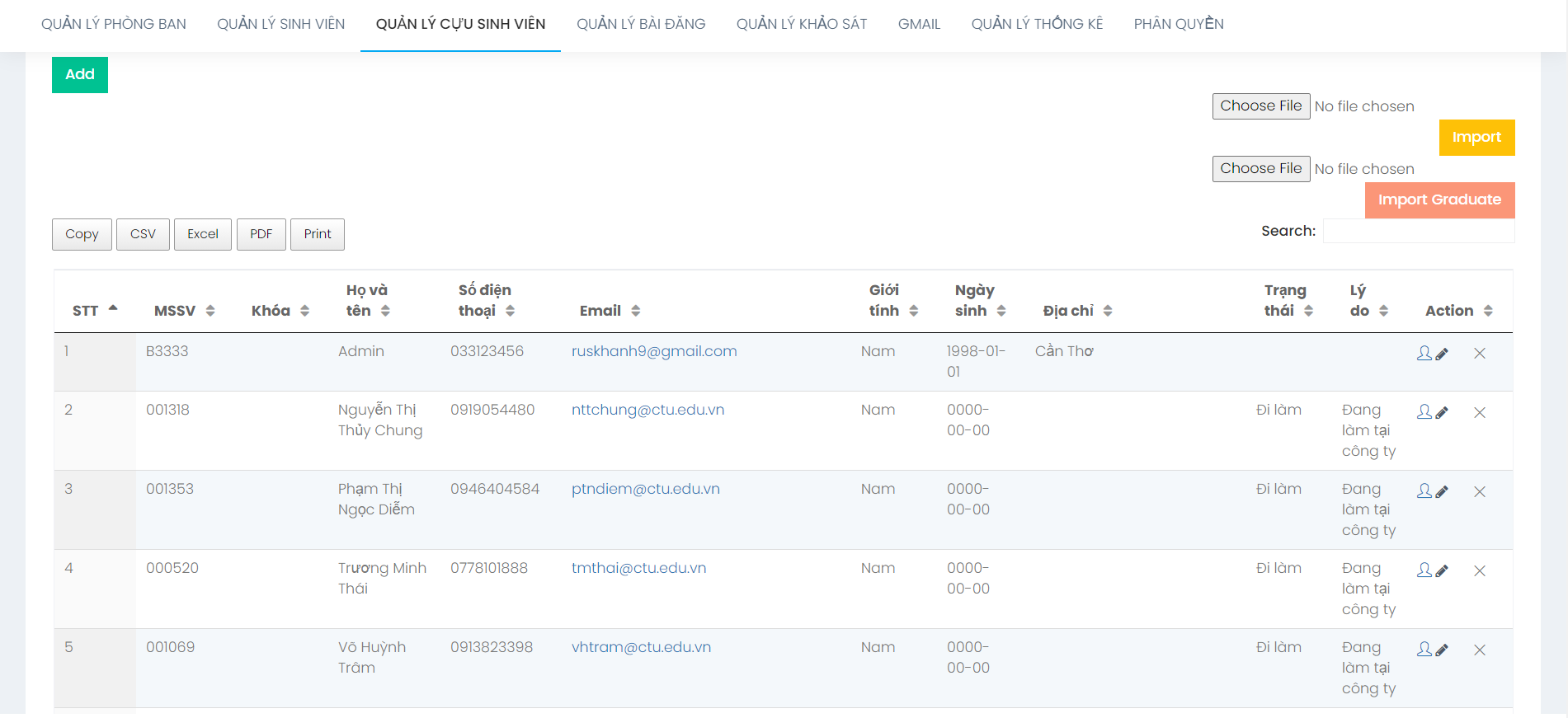
Task: Click into the Search input field
Action: tap(1418, 232)
